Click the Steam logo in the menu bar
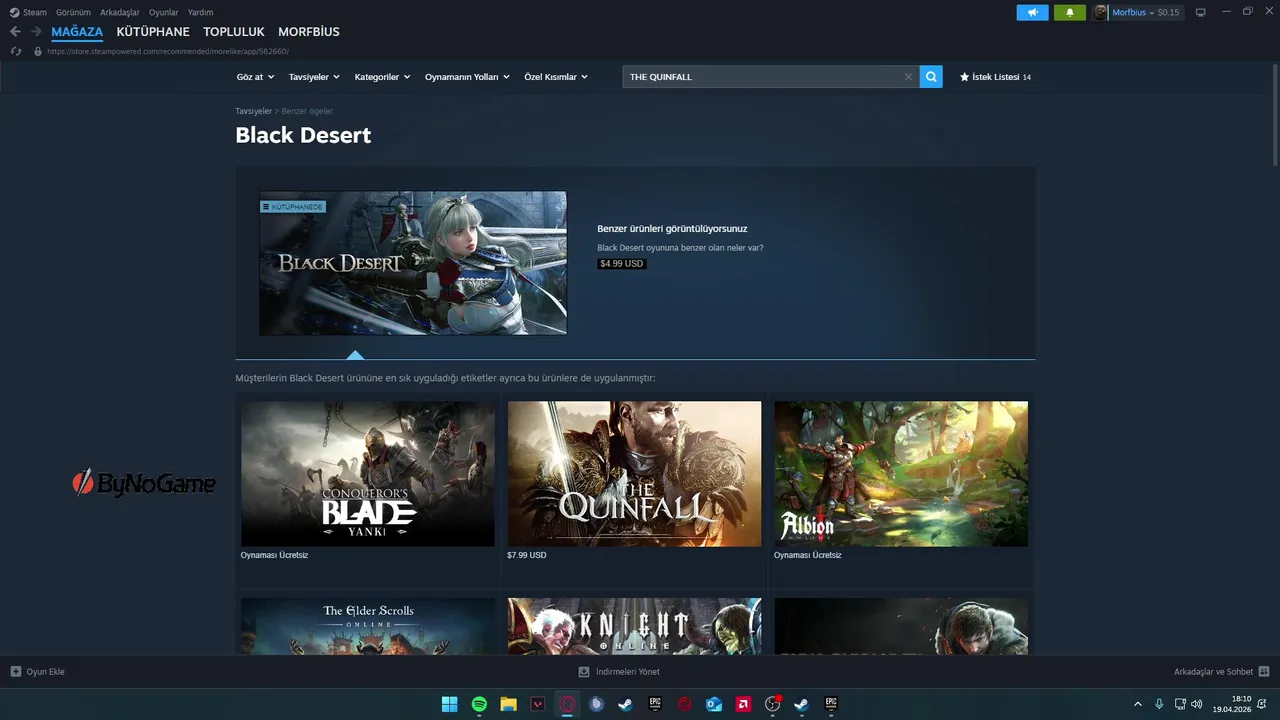 click(15, 13)
